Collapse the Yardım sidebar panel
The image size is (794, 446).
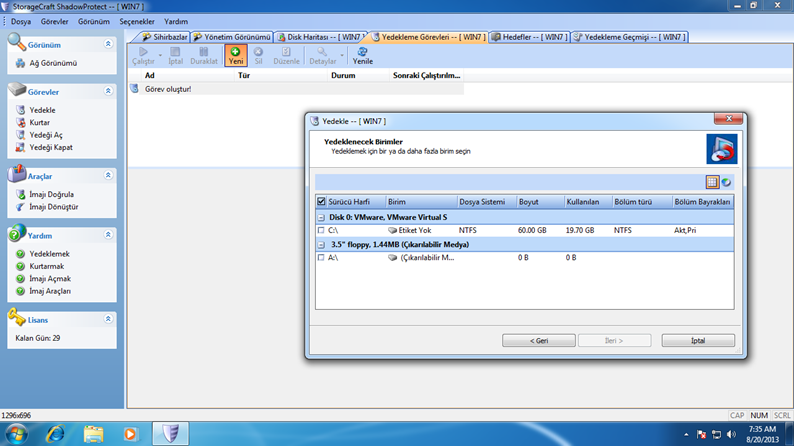pyautogui.click(x=108, y=235)
